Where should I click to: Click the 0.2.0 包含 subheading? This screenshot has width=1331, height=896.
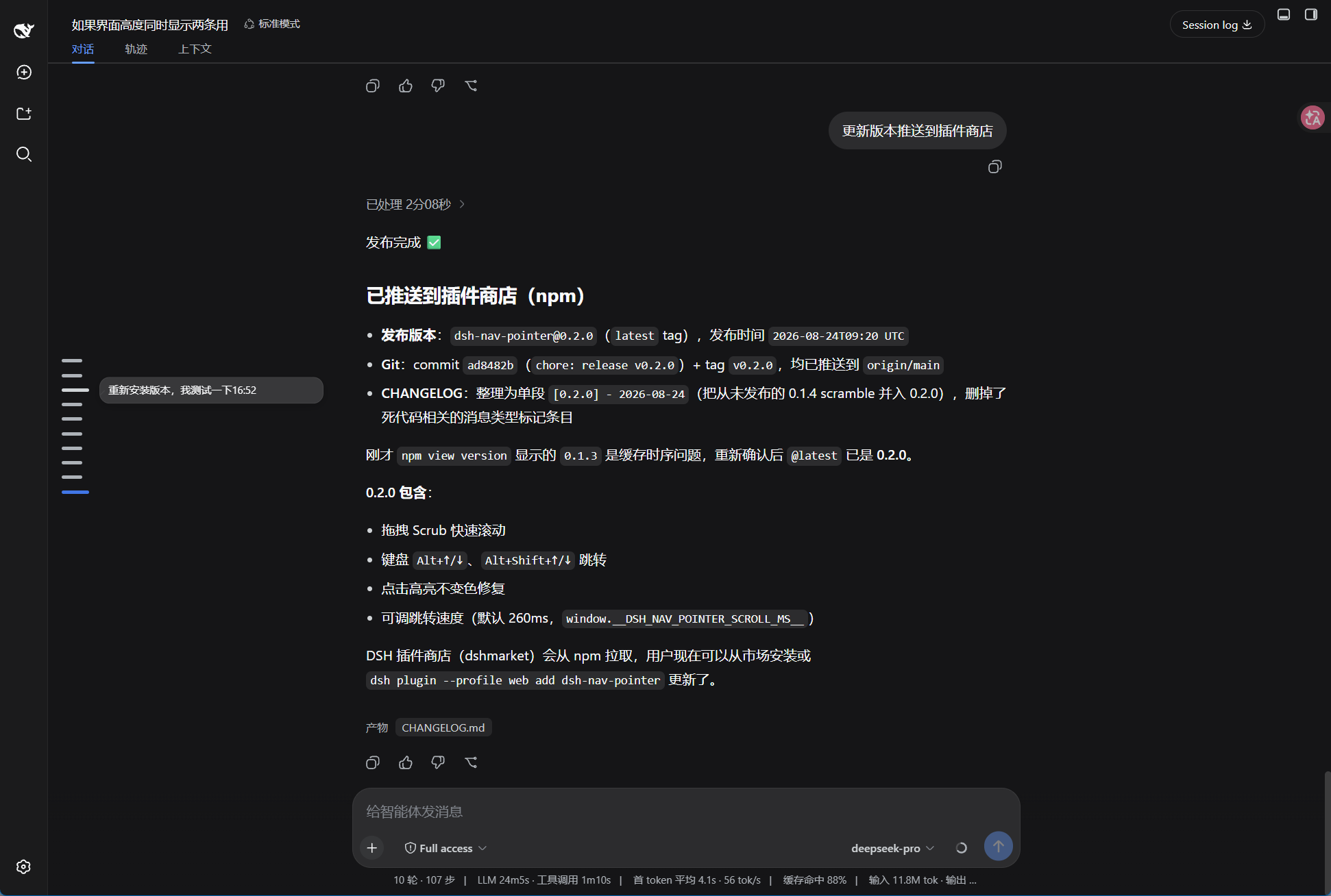399,493
